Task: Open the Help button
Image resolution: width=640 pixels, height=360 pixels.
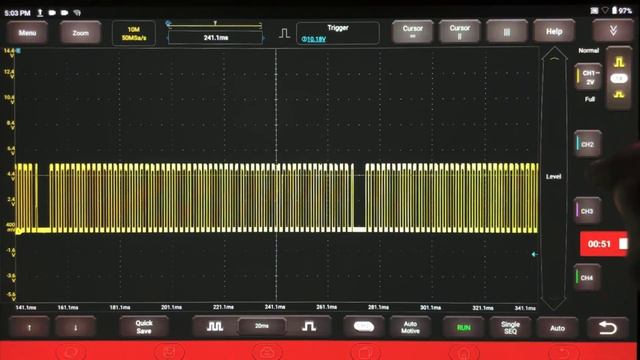Action: [554, 31]
